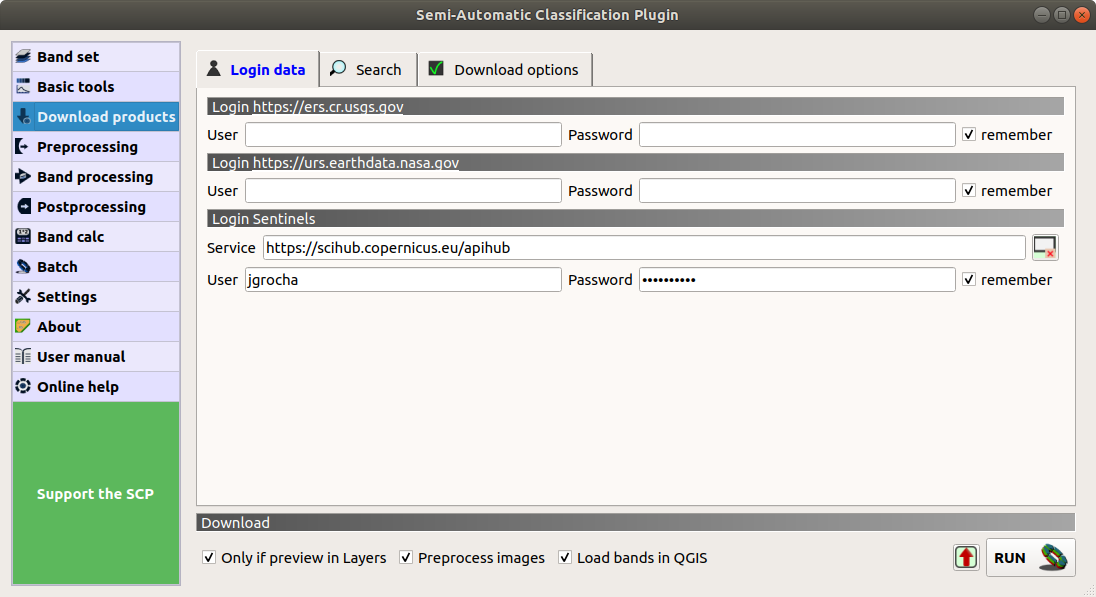Toggle remember for Sentinels login
Image resolution: width=1096 pixels, height=597 pixels.
point(969,280)
